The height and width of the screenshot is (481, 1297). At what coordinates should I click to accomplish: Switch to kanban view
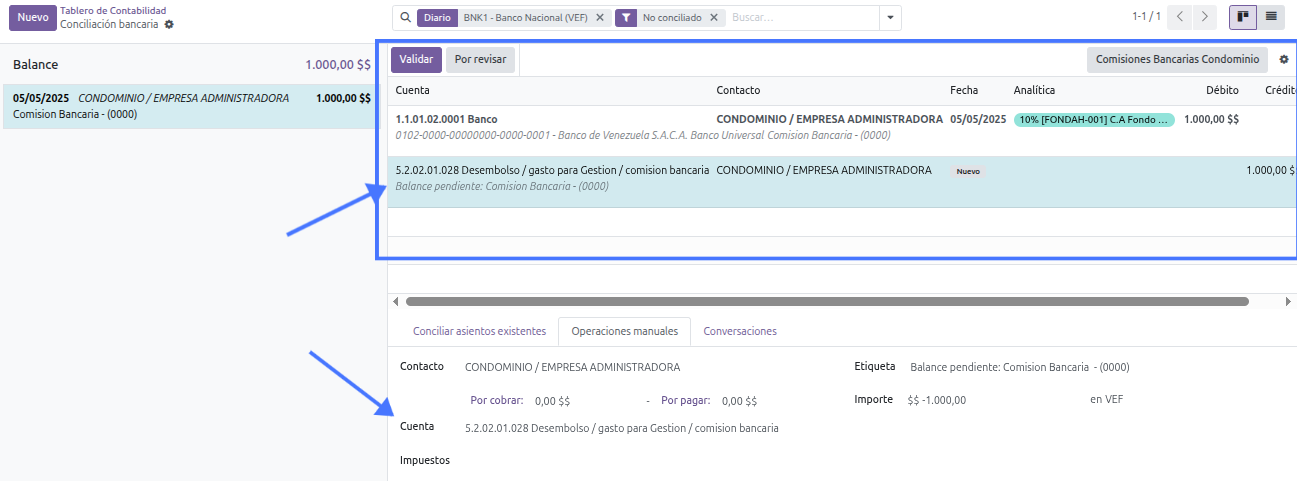point(1243,17)
